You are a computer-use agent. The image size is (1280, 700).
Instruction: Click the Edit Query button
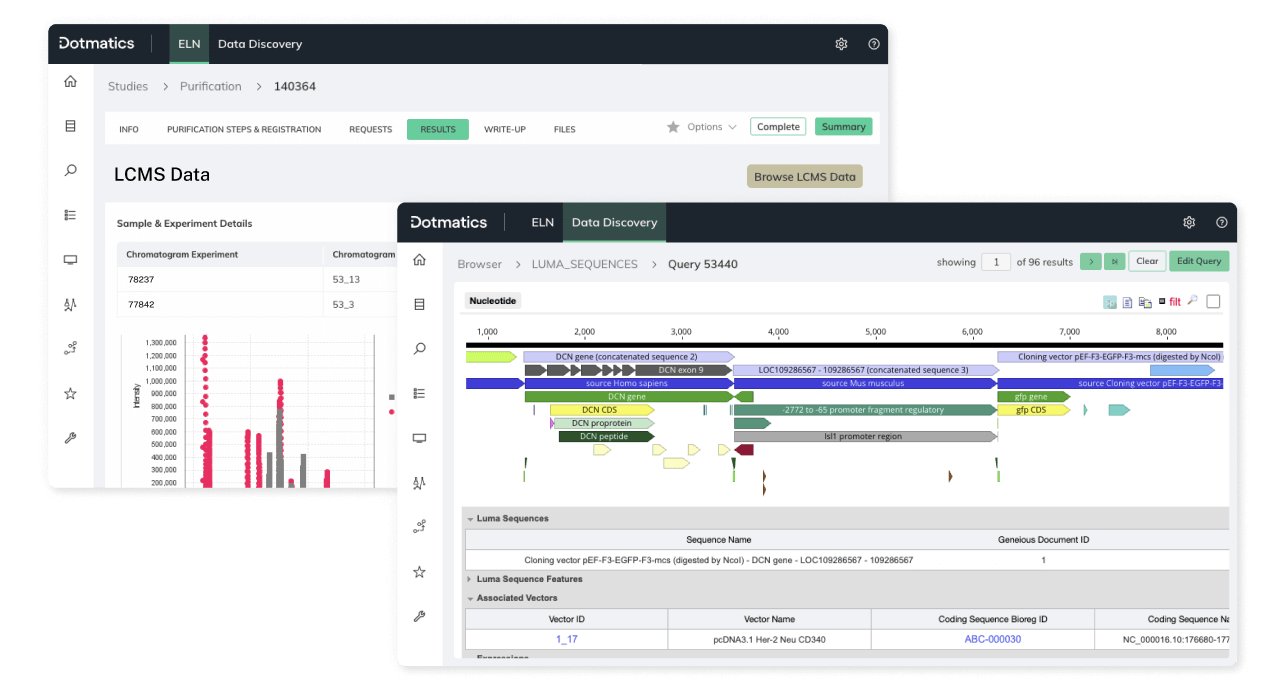[x=1199, y=261]
